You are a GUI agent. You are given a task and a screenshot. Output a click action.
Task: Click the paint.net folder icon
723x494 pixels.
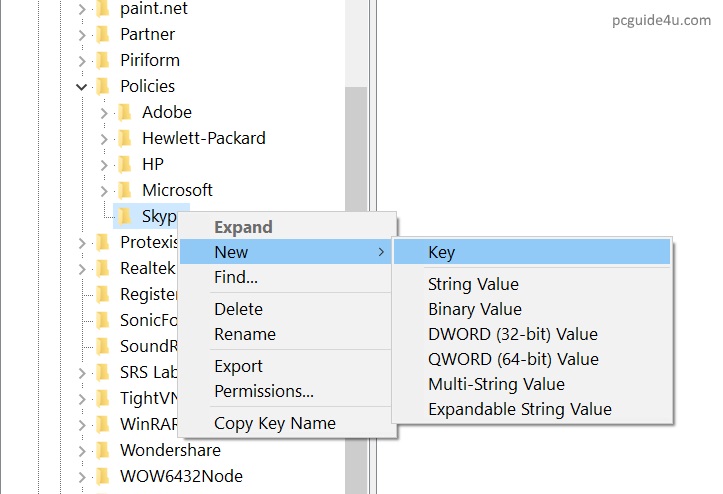coord(102,8)
